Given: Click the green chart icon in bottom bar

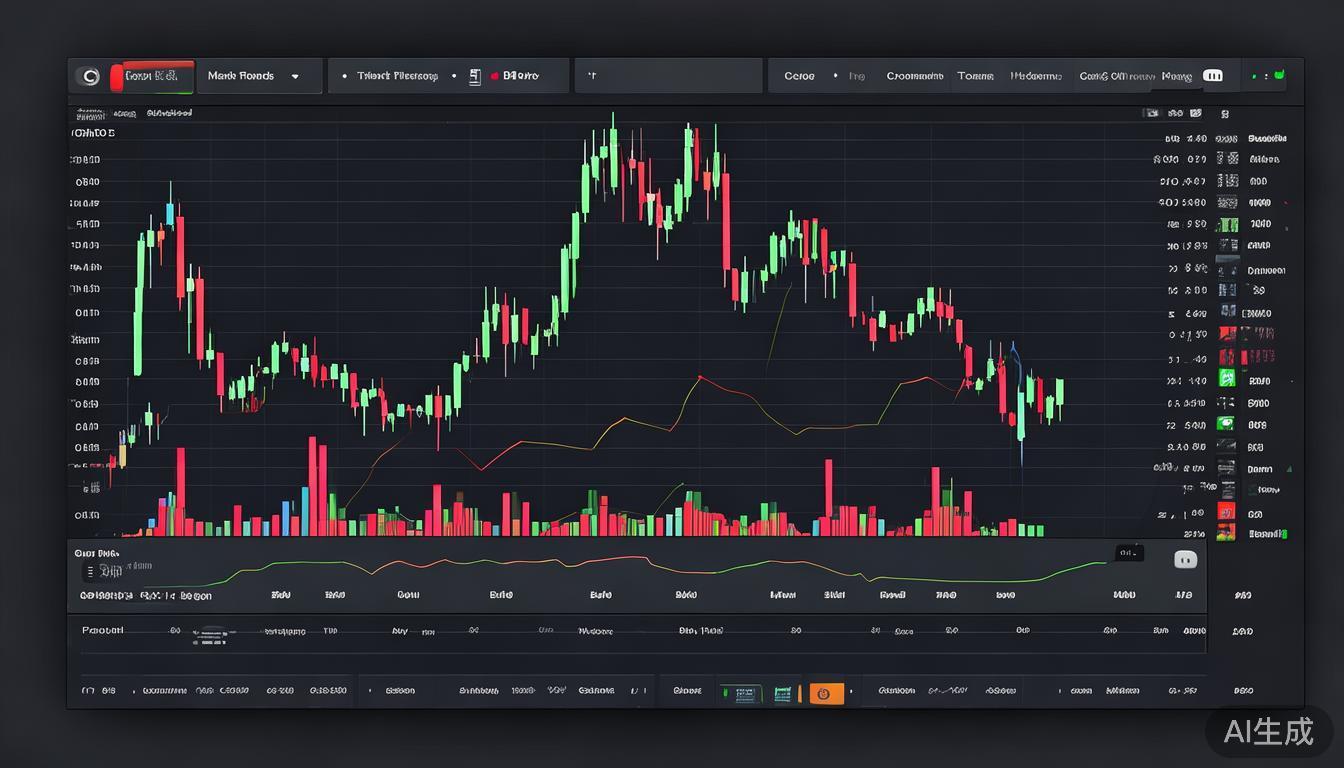Looking at the screenshot, I should (x=783, y=692).
